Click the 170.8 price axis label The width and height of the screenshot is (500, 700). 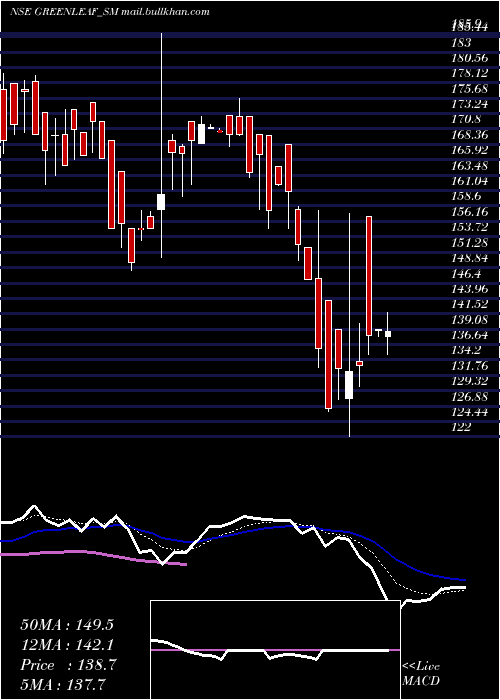click(465, 119)
